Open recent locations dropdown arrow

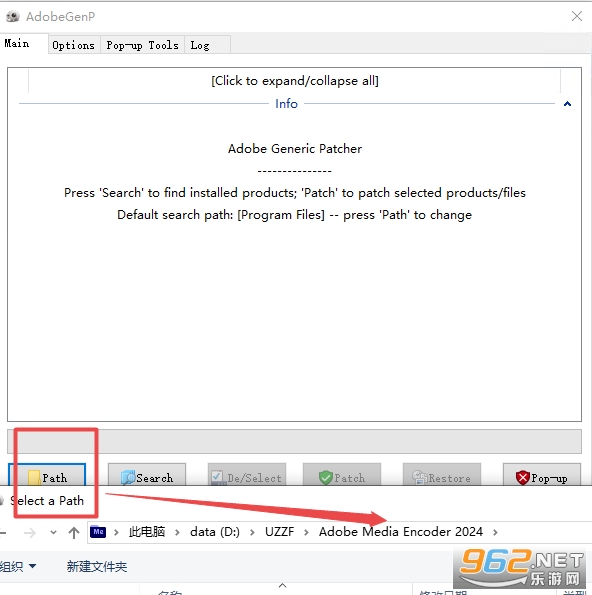54,532
